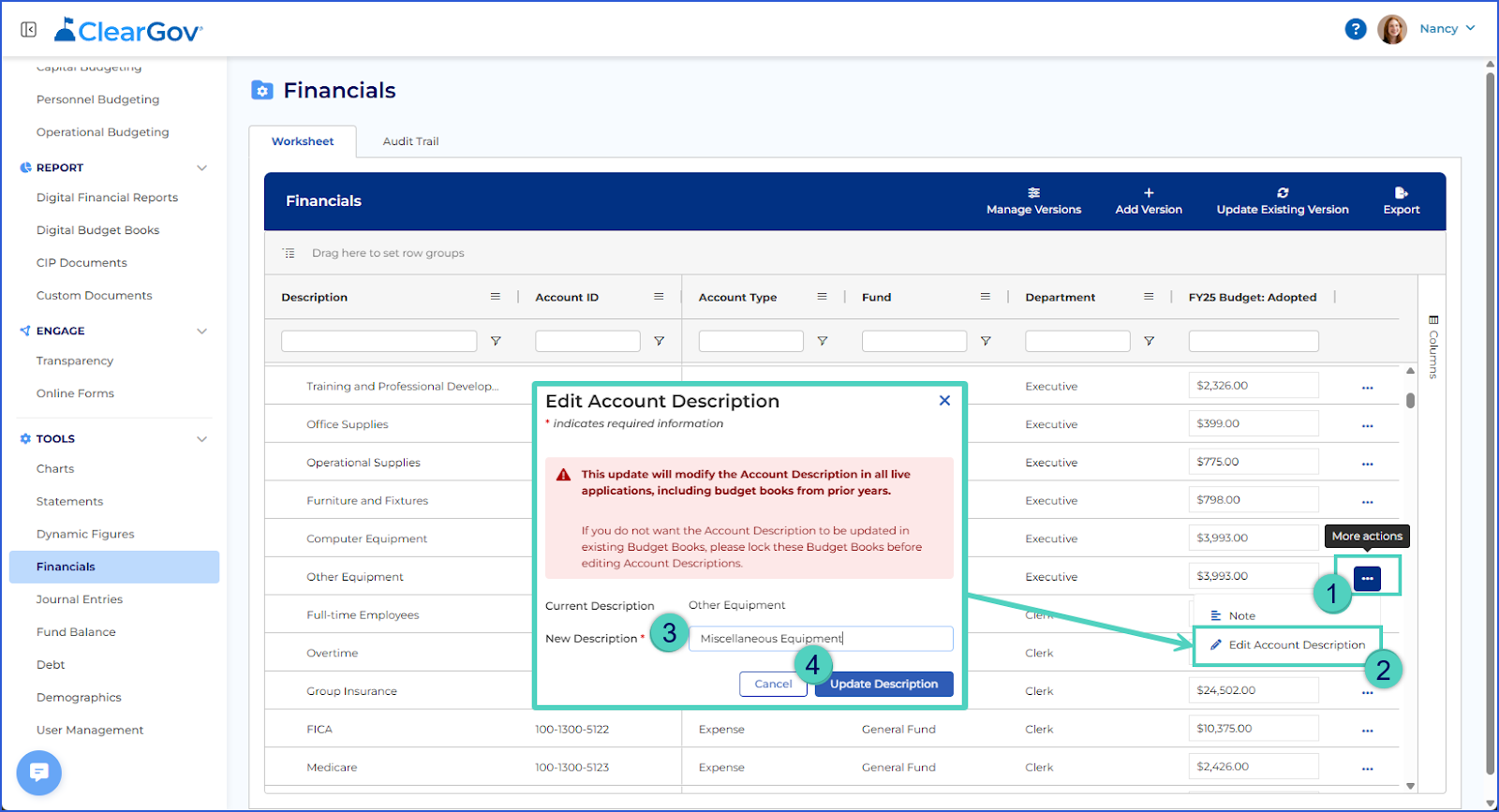The image size is (1499, 812).
Task: Switch to the Worksheet tab
Action: 303,141
